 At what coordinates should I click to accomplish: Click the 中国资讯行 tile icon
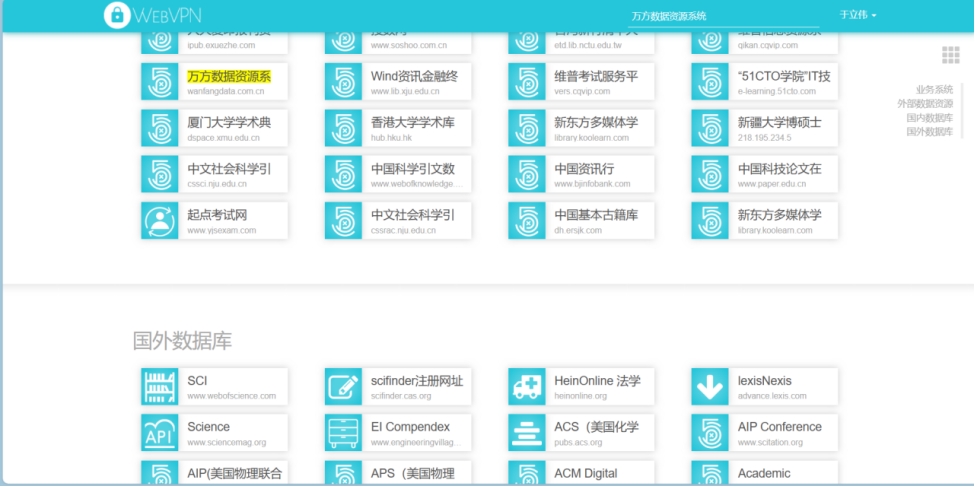527,174
